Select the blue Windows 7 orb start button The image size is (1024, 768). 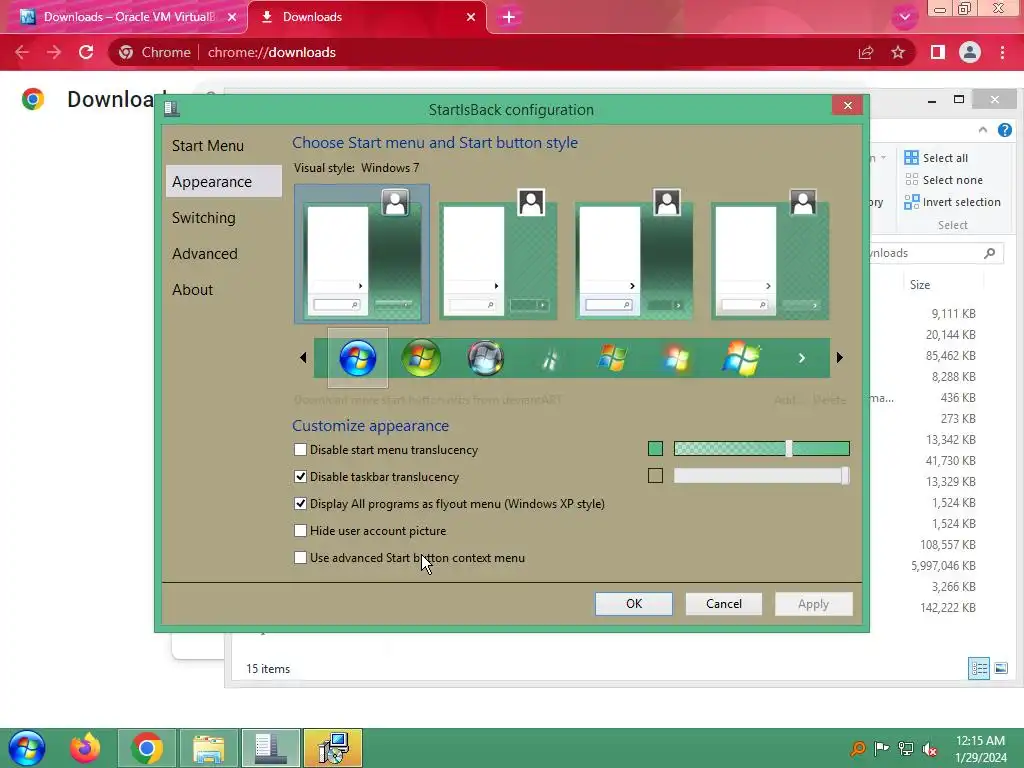pyautogui.click(x=357, y=358)
